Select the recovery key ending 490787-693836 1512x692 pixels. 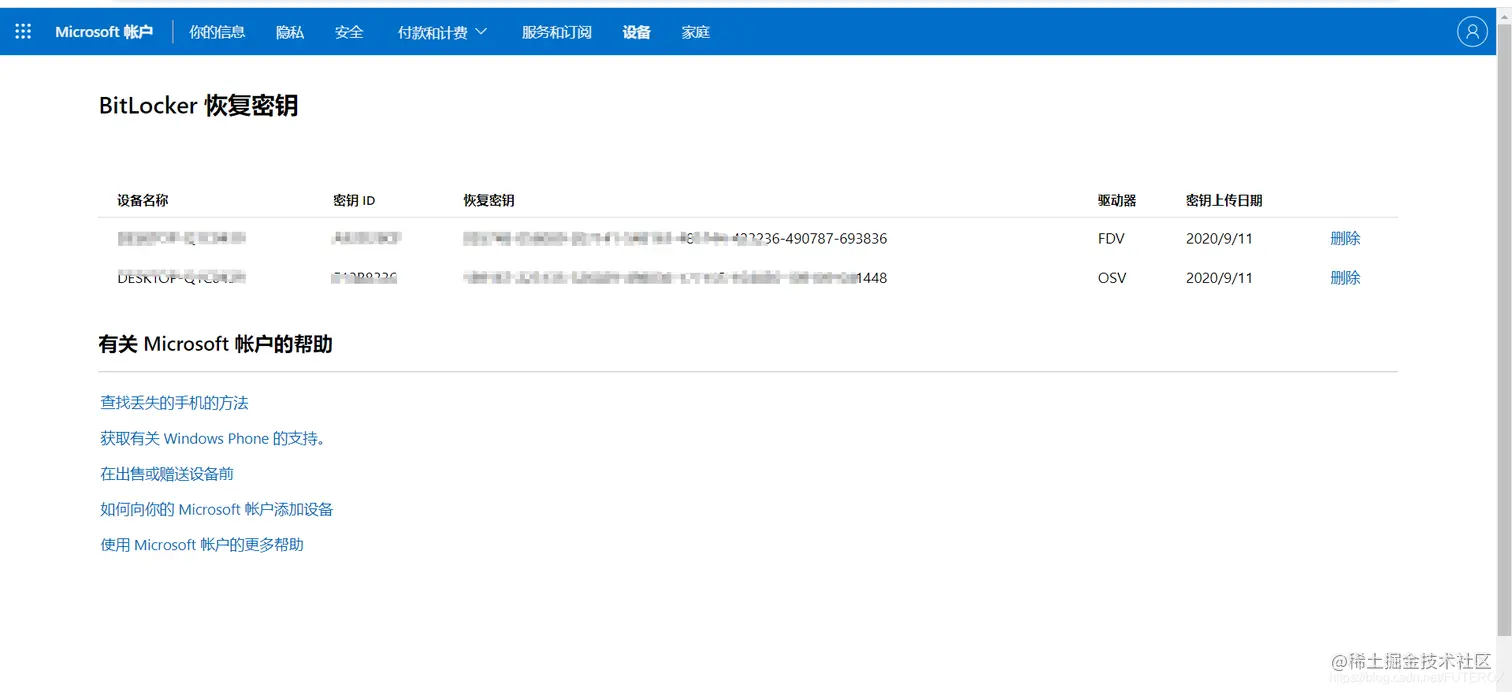tap(675, 238)
